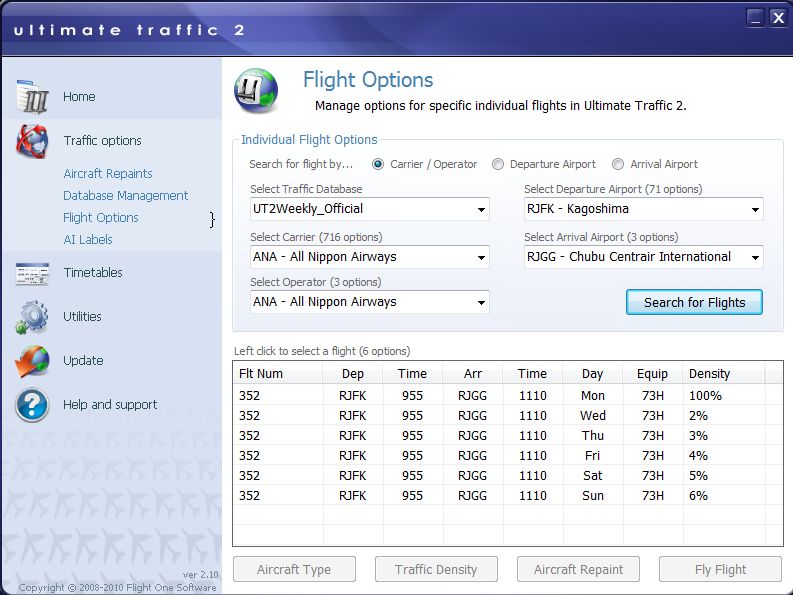
Task: Go to Database Management link
Action: (125, 196)
